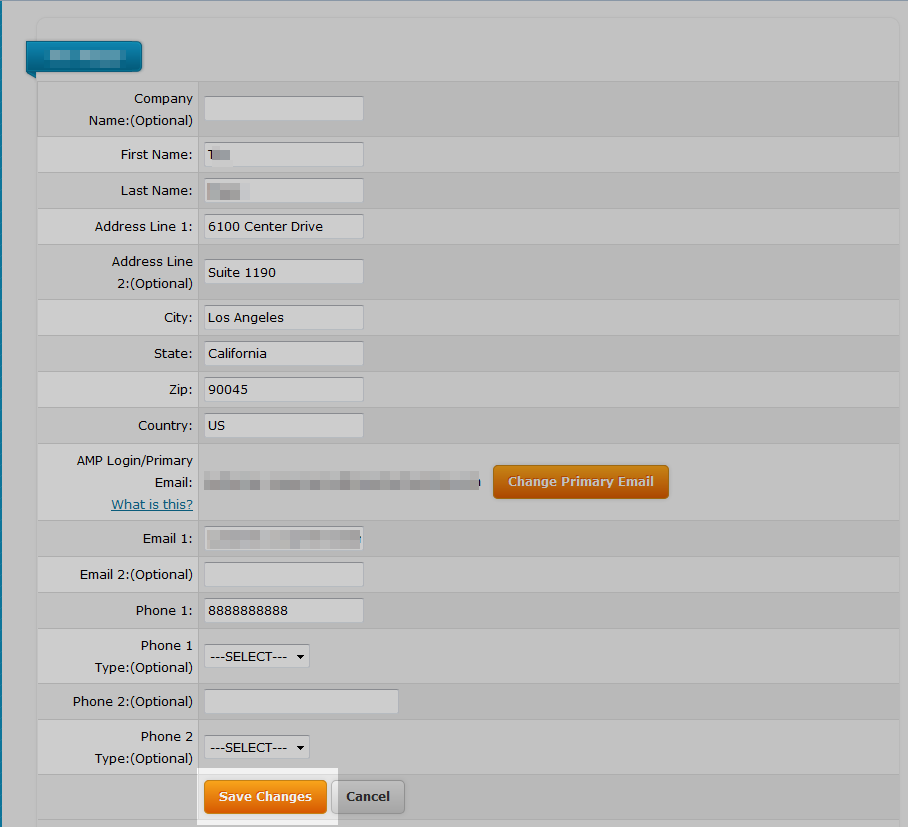The width and height of the screenshot is (908, 827).
Task: Click the blue tab above the form
Action: 84,57
